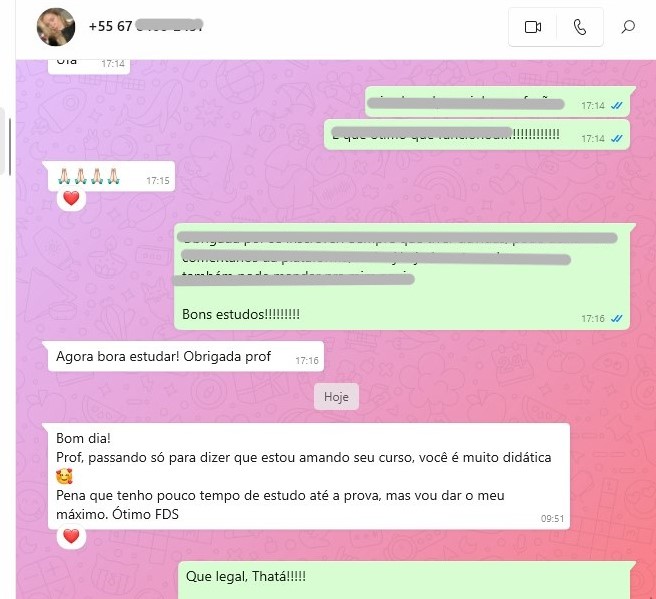Click heart reaction under Bom dia message
This screenshot has width=656, height=599.
(x=71, y=536)
